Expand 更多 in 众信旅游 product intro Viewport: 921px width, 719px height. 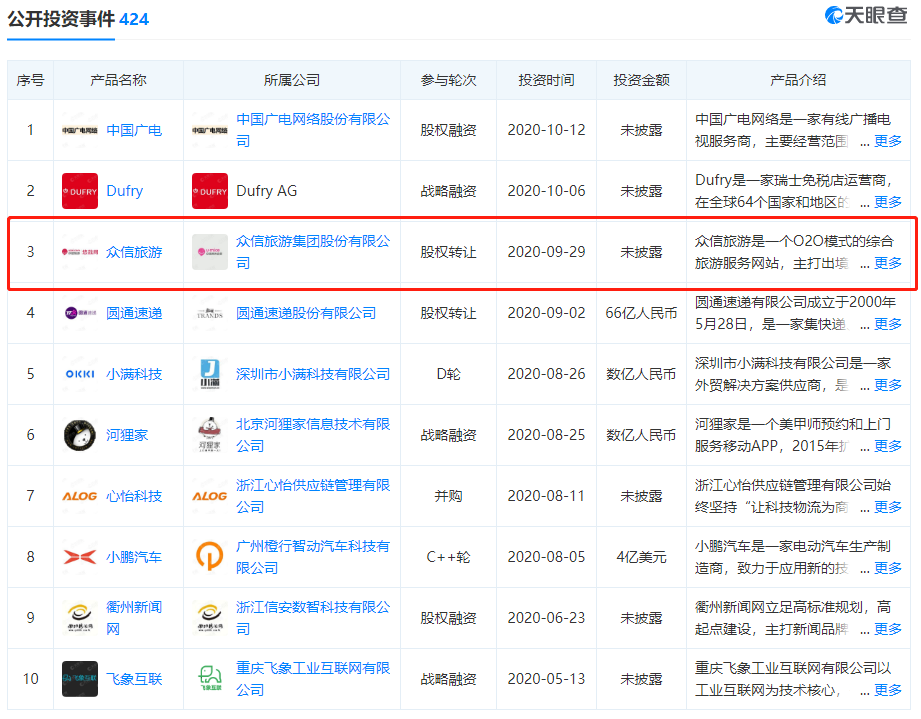pyautogui.click(x=887, y=263)
